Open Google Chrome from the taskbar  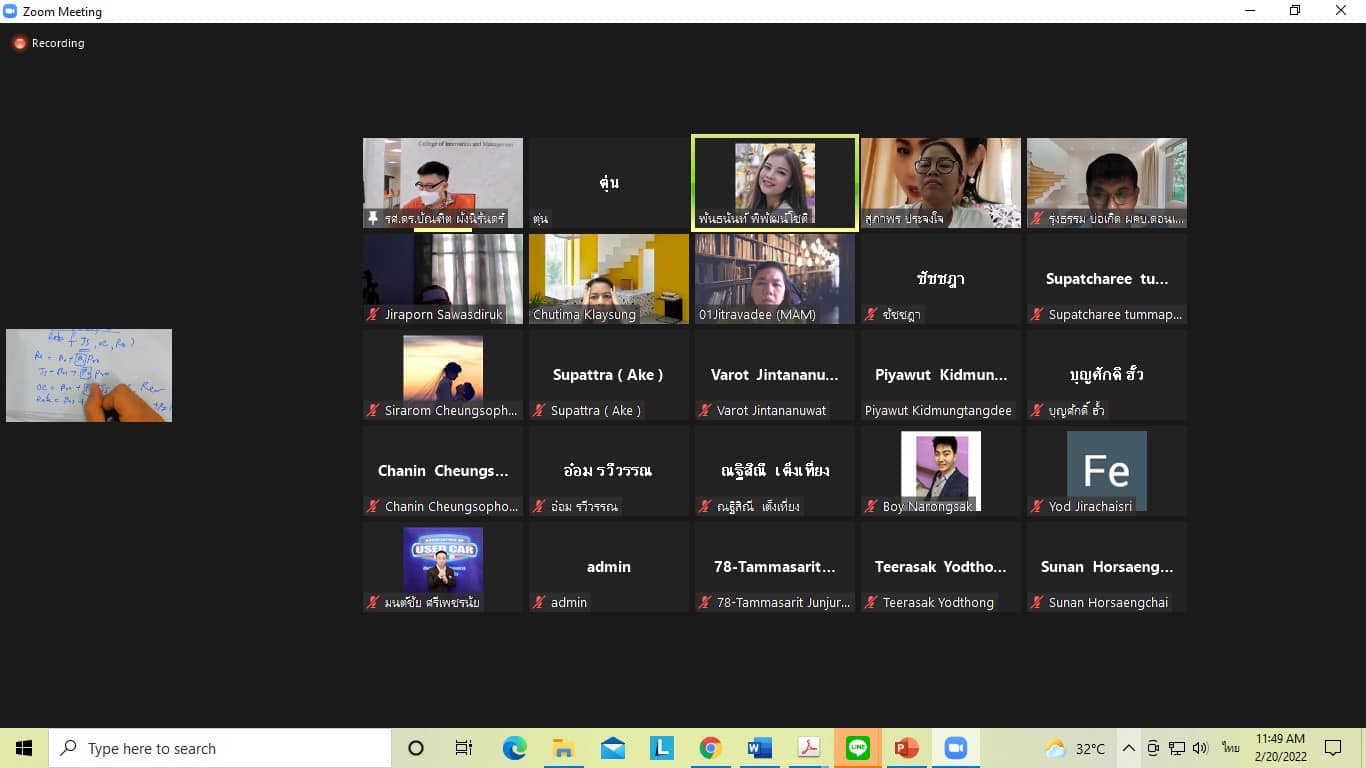click(x=710, y=748)
